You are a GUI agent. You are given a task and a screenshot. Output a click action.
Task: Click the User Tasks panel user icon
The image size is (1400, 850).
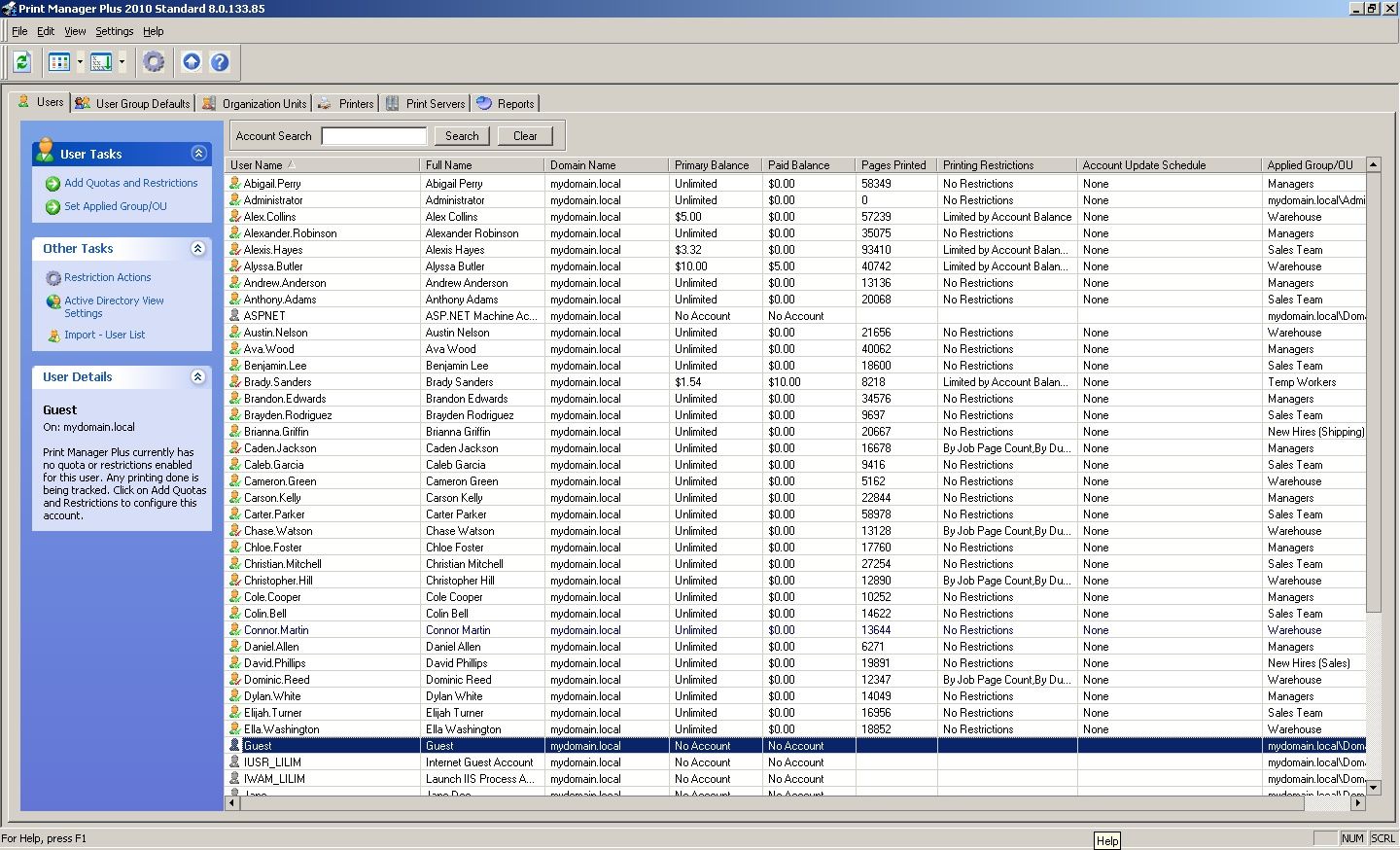tap(45, 150)
